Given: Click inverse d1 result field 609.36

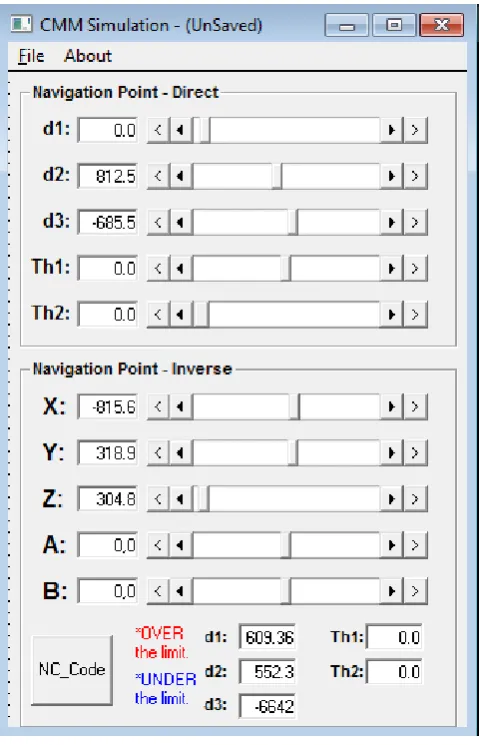Looking at the screenshot, I should [x=268, y=637].
